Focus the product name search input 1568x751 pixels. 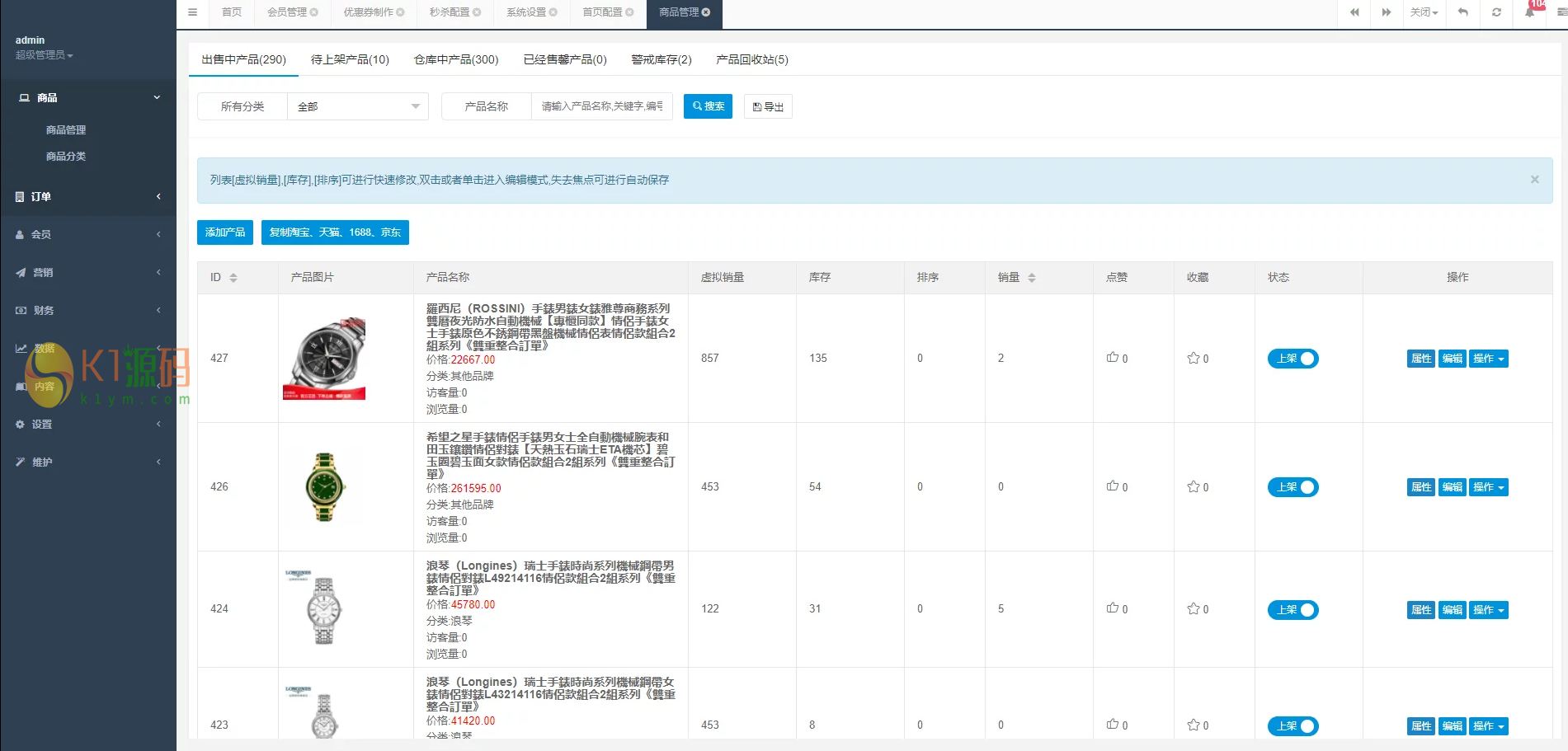pyautogui.click(x=601, y=106)
